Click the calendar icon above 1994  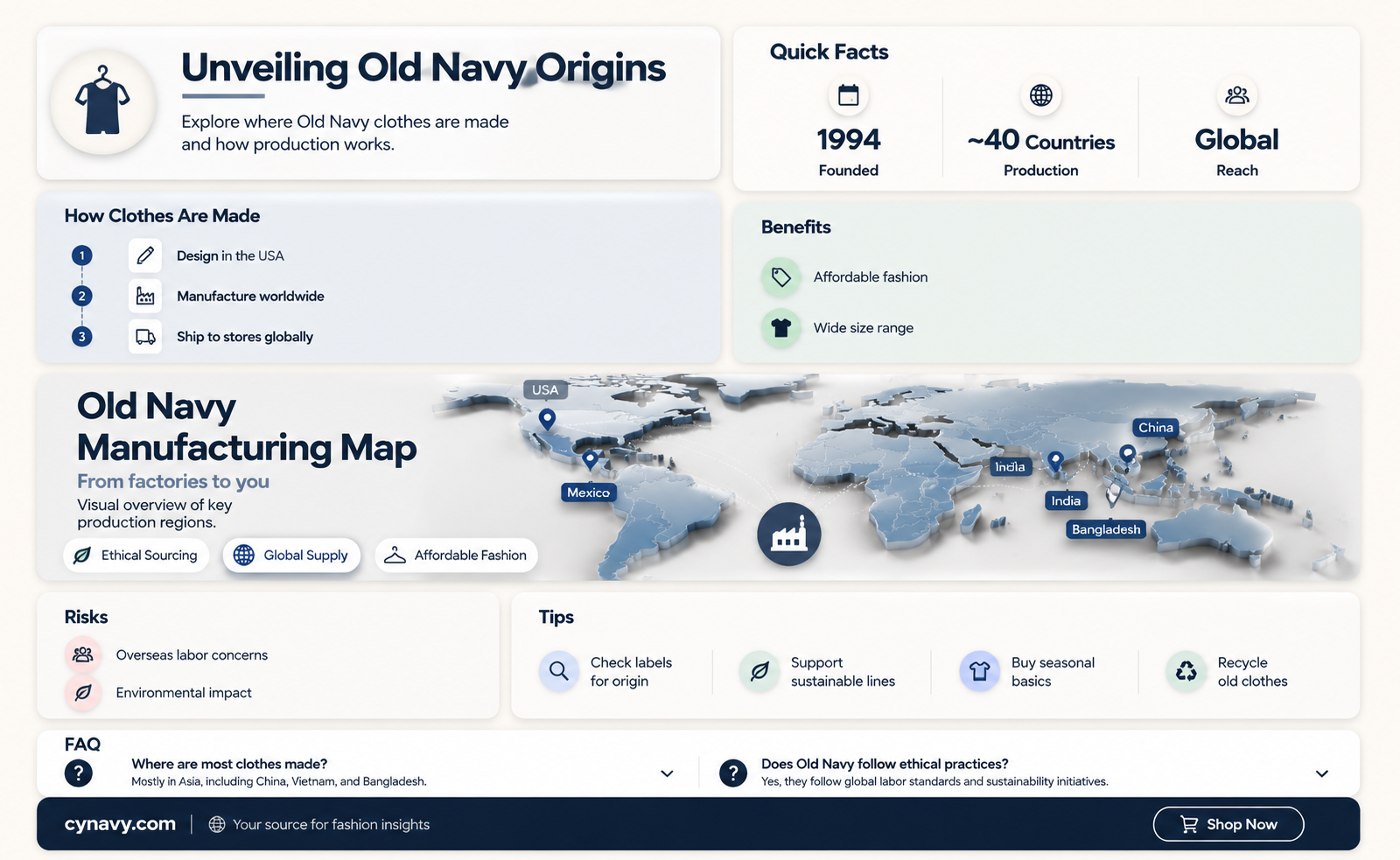pos(849,95)
